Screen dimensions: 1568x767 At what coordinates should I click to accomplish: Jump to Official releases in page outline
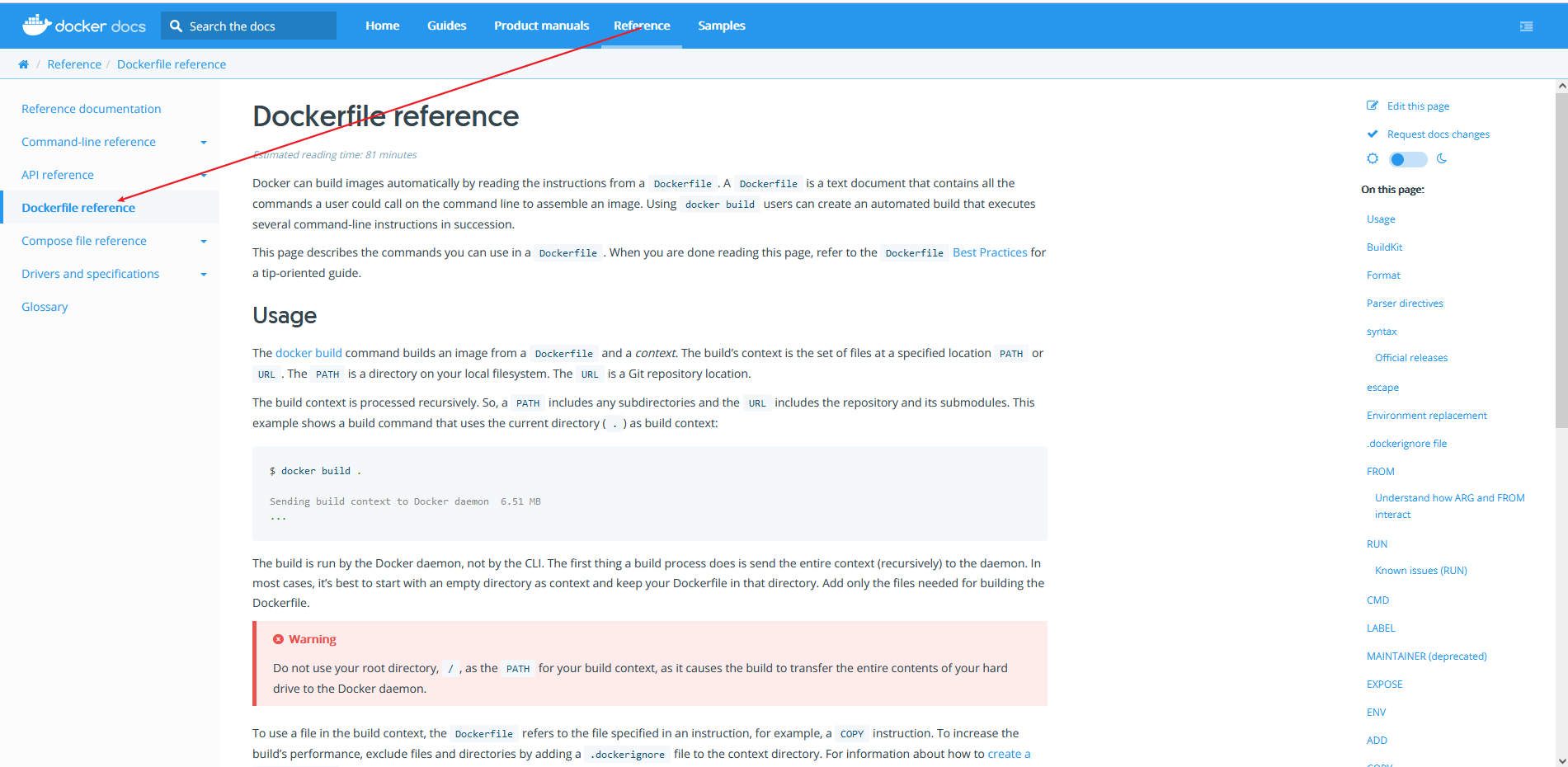point(1411,358)
